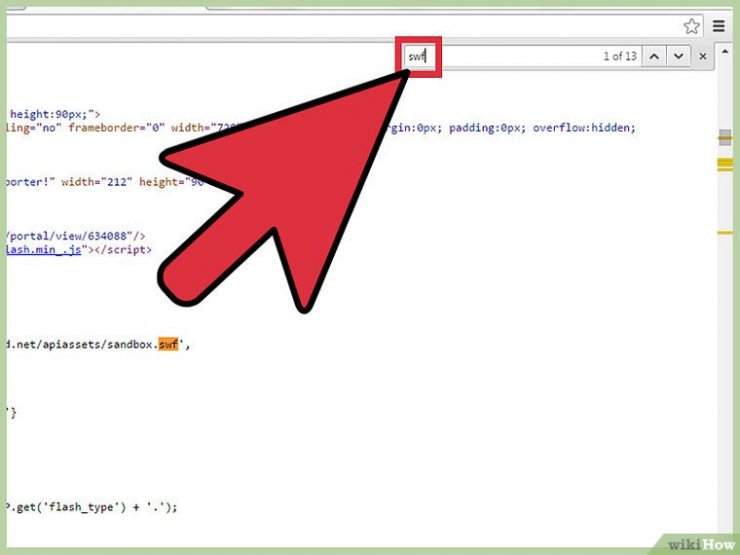The height and width of the screenshot is (555, 740).
Task: Open the lash.min_.js script link
Action: (44, 250)
